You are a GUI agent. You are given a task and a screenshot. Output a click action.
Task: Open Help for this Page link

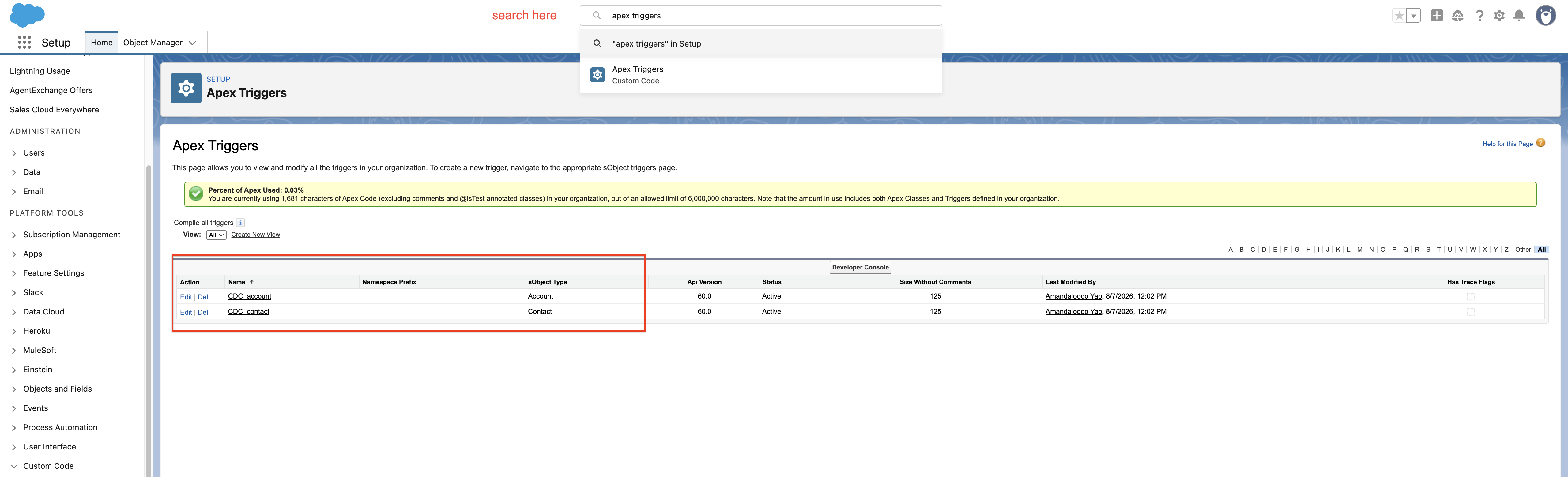1507,144
